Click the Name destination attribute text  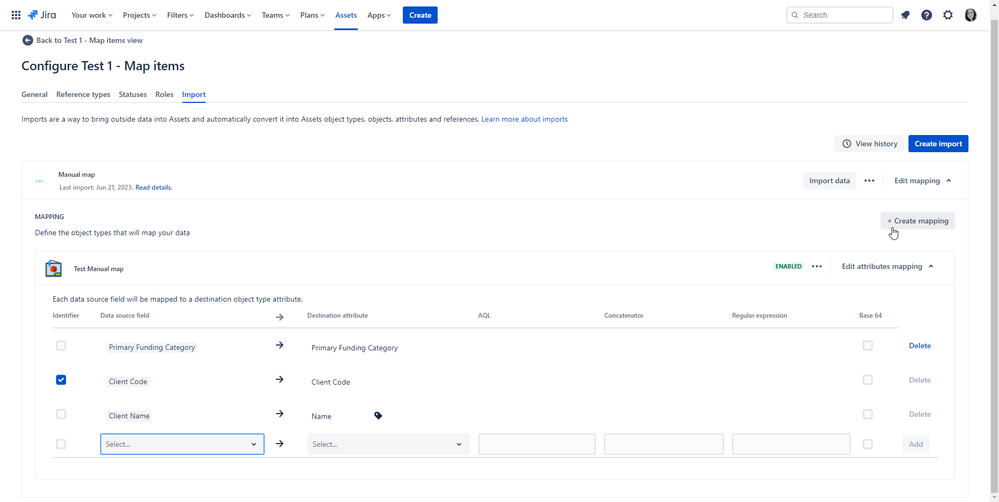click(321, 417)
